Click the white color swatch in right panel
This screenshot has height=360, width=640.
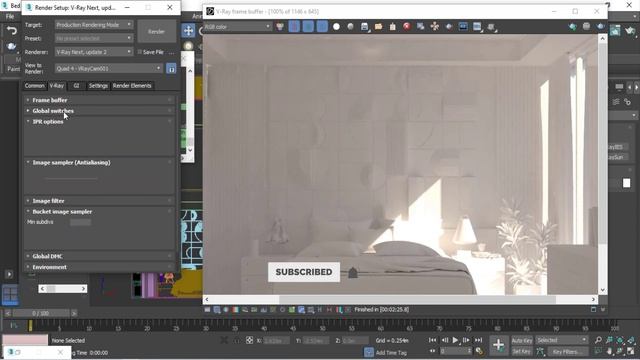(x=627, y=183)
